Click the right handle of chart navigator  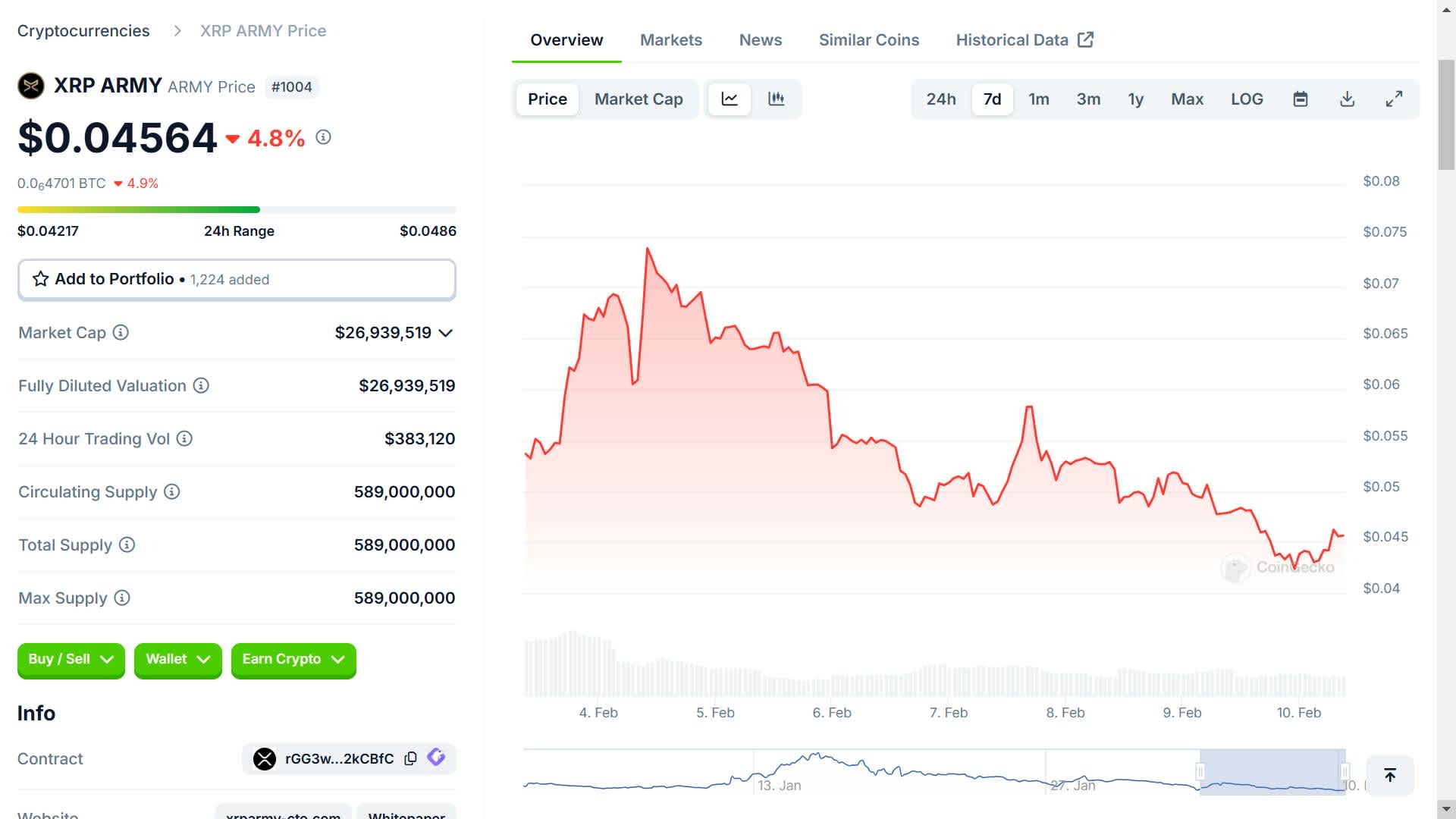(x=1345, y=772)
